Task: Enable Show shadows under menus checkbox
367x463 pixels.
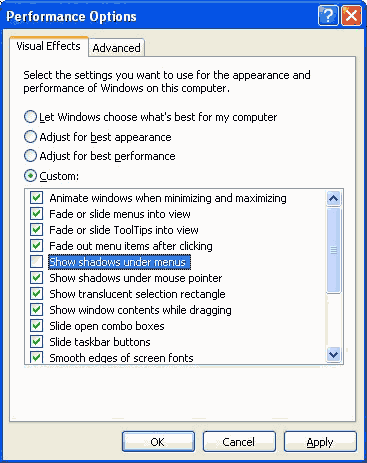Action: click(x=37, y=262)
